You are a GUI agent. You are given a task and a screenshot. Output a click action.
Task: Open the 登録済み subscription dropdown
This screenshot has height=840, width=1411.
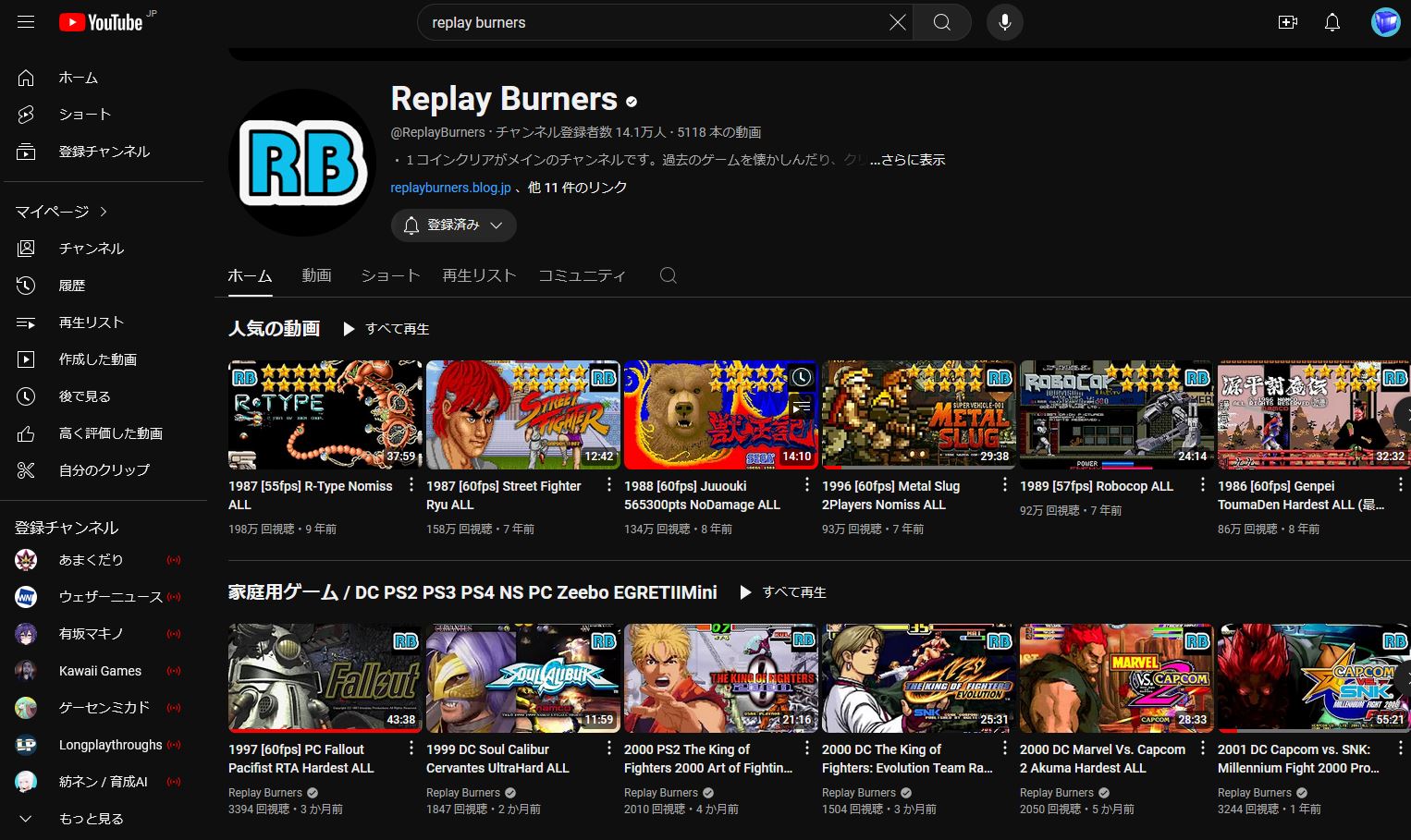[x=453, y=225]
